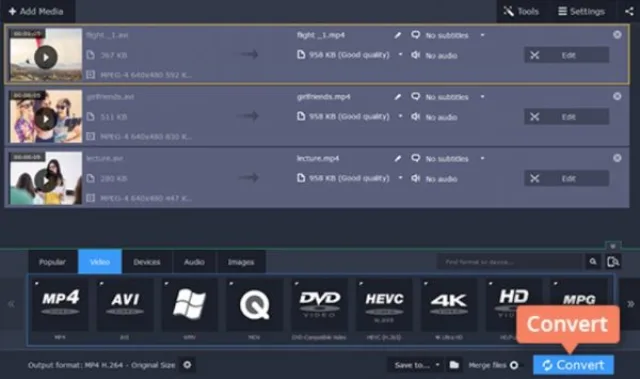Click the audio icon for lecture.mp4

[416, 178]
